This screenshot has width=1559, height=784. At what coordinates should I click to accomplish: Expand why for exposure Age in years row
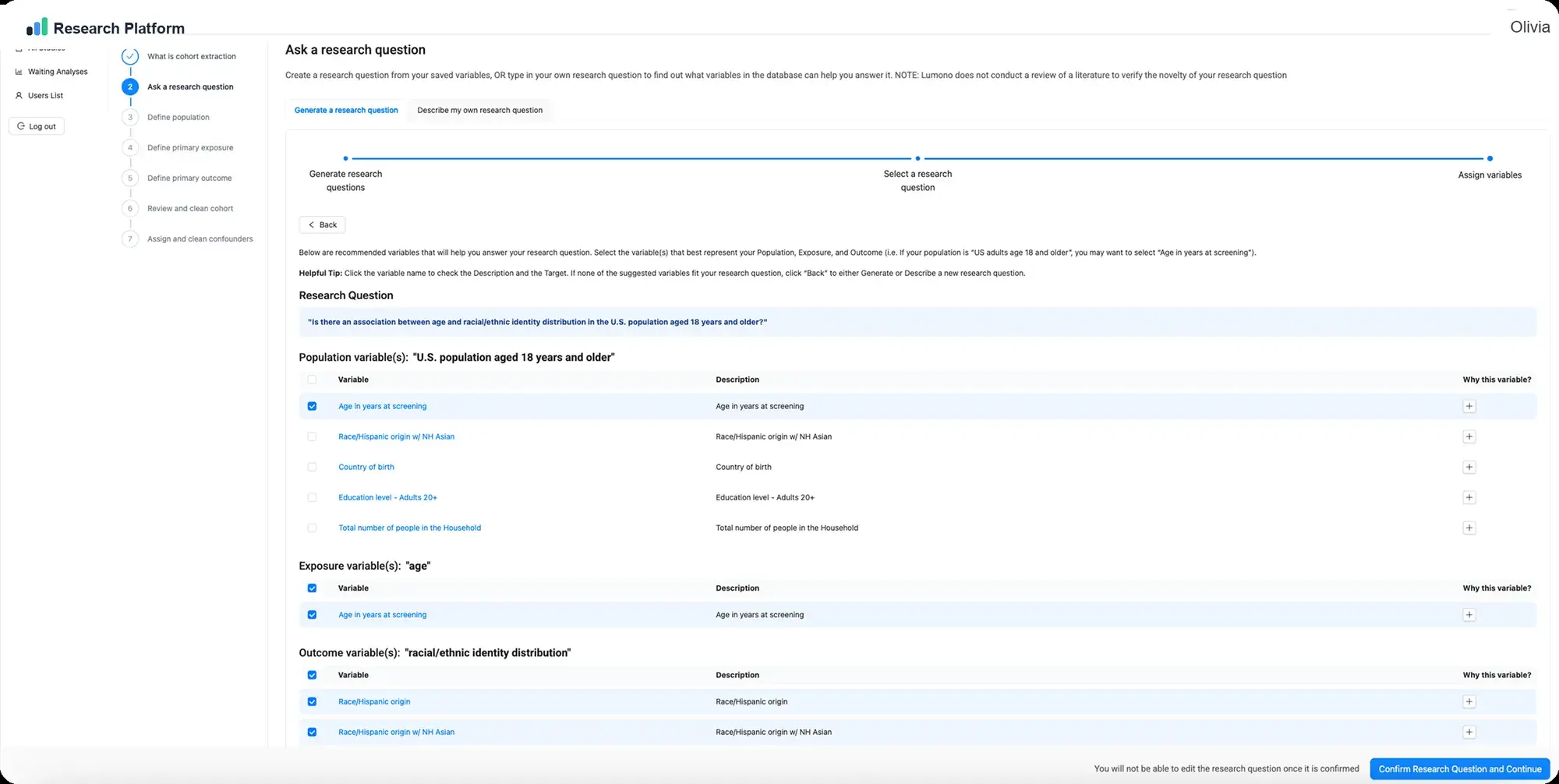coord(1469,615)
